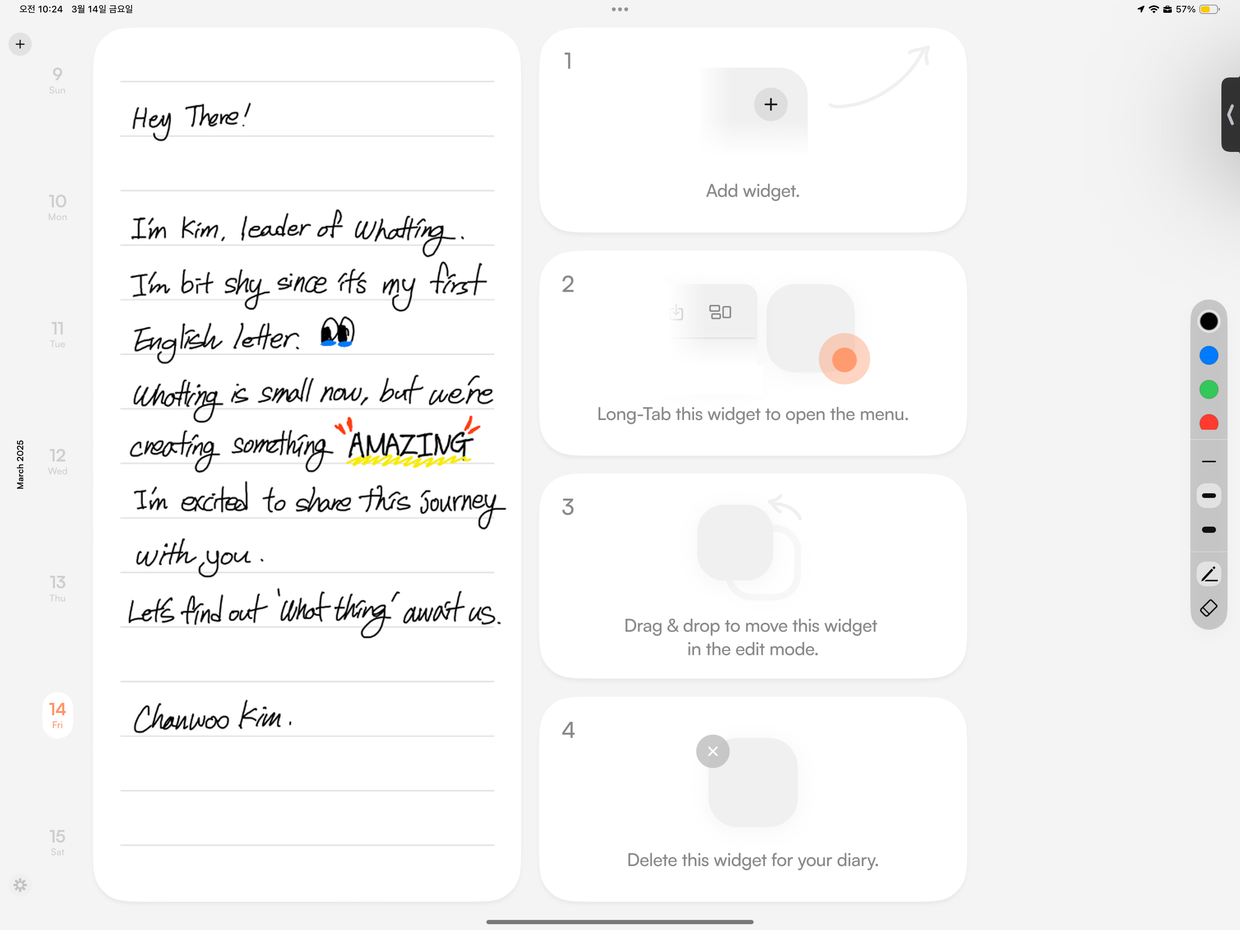Choose the medium stroke width
The width and height of the screenshot is (1240, 930).
pyautogui.click(x=1208, y=496)
